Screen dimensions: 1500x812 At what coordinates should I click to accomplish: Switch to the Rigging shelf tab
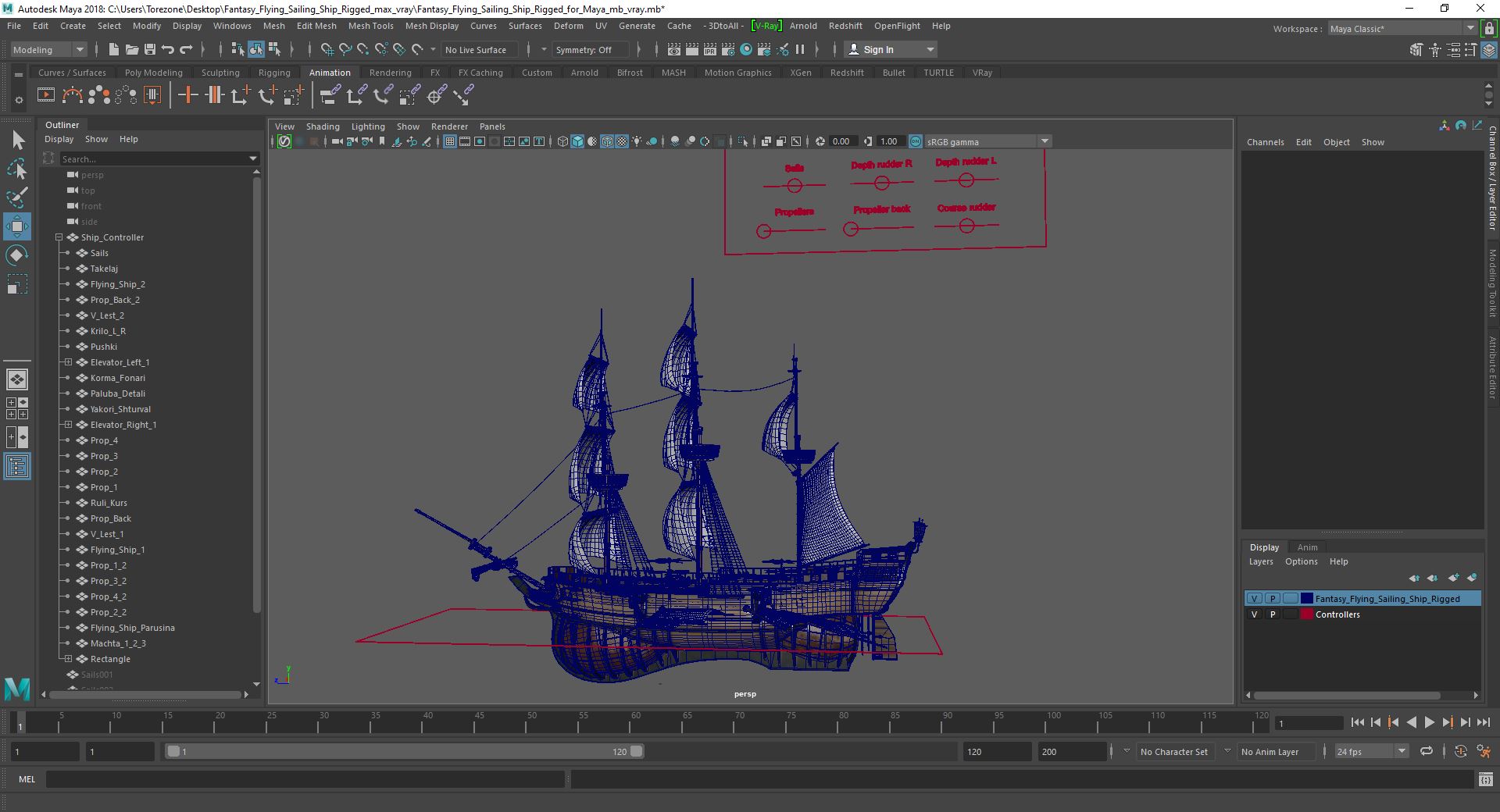coord(274,73)
